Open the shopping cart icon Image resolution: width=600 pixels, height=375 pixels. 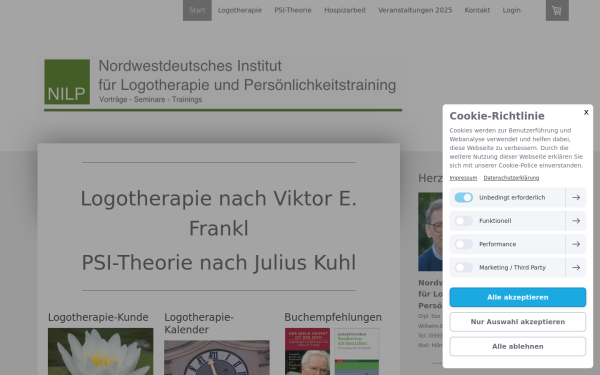[x=557, y=10]
